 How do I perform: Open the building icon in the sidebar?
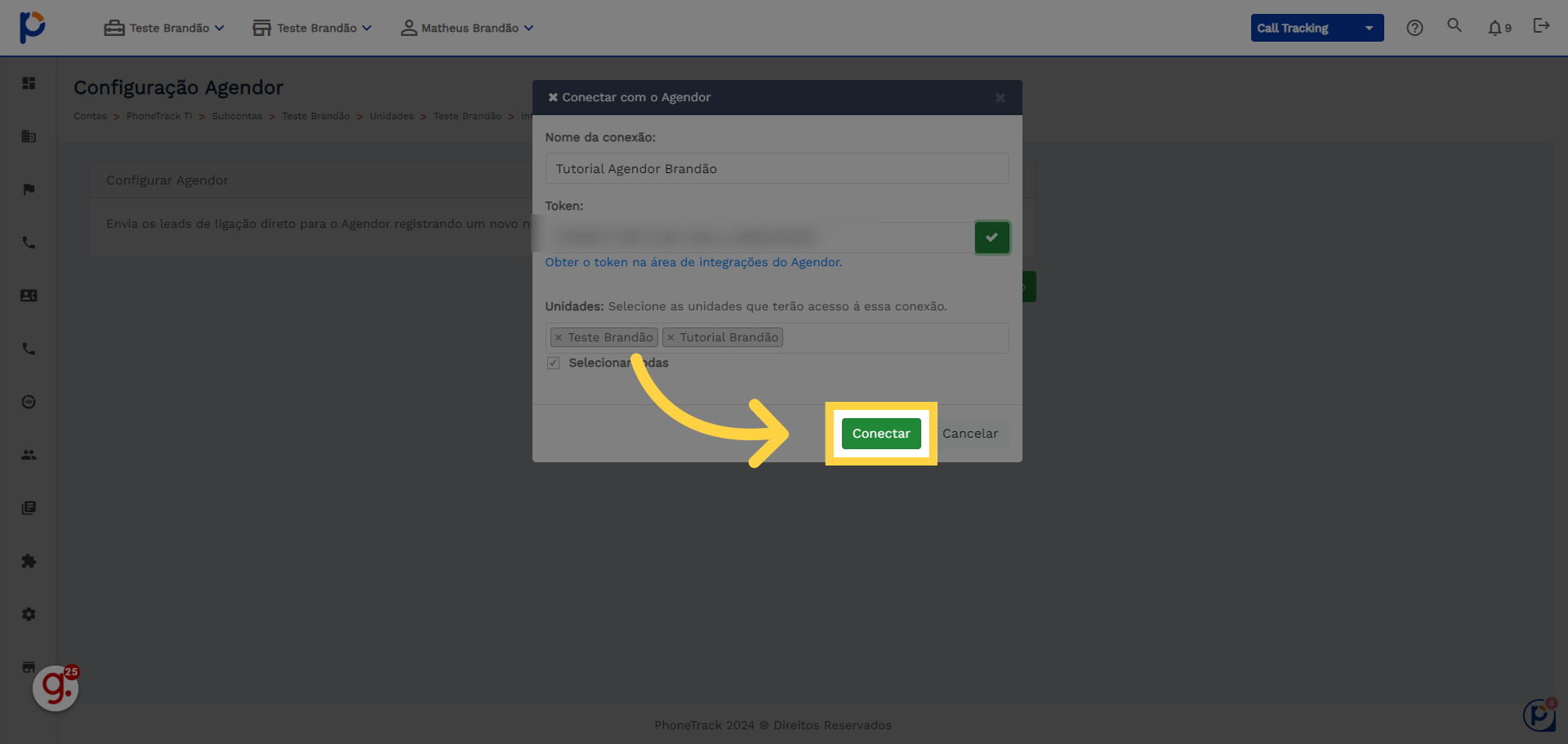coord(29,136)
